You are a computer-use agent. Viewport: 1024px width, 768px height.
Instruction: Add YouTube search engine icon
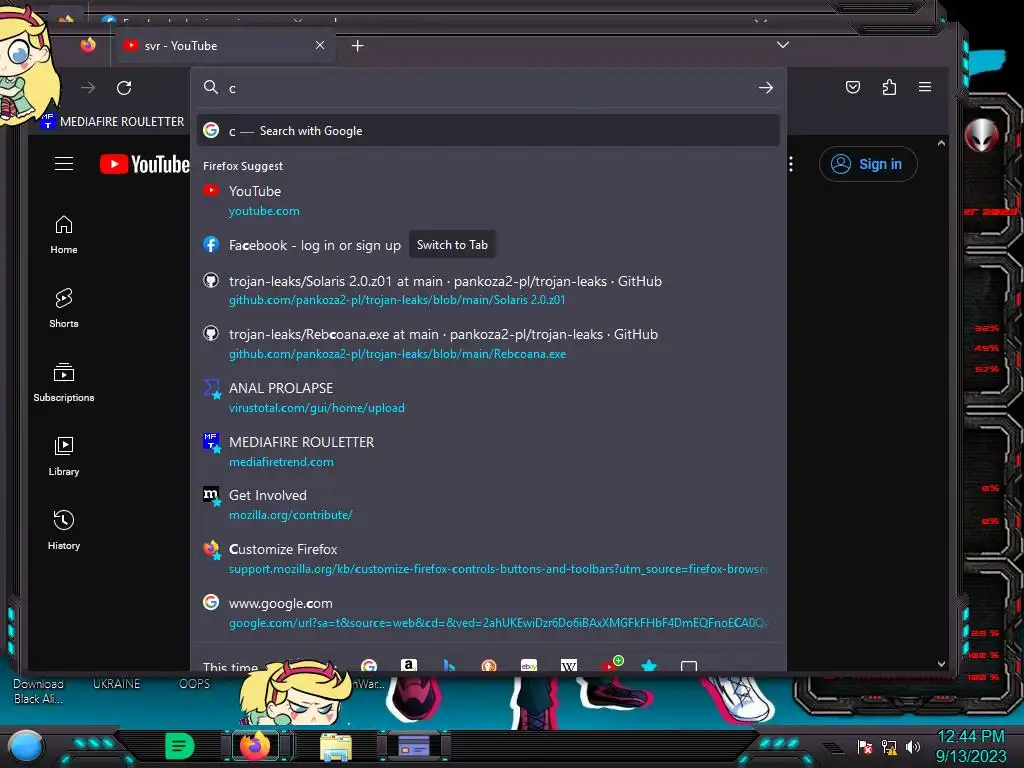[610, 665]
